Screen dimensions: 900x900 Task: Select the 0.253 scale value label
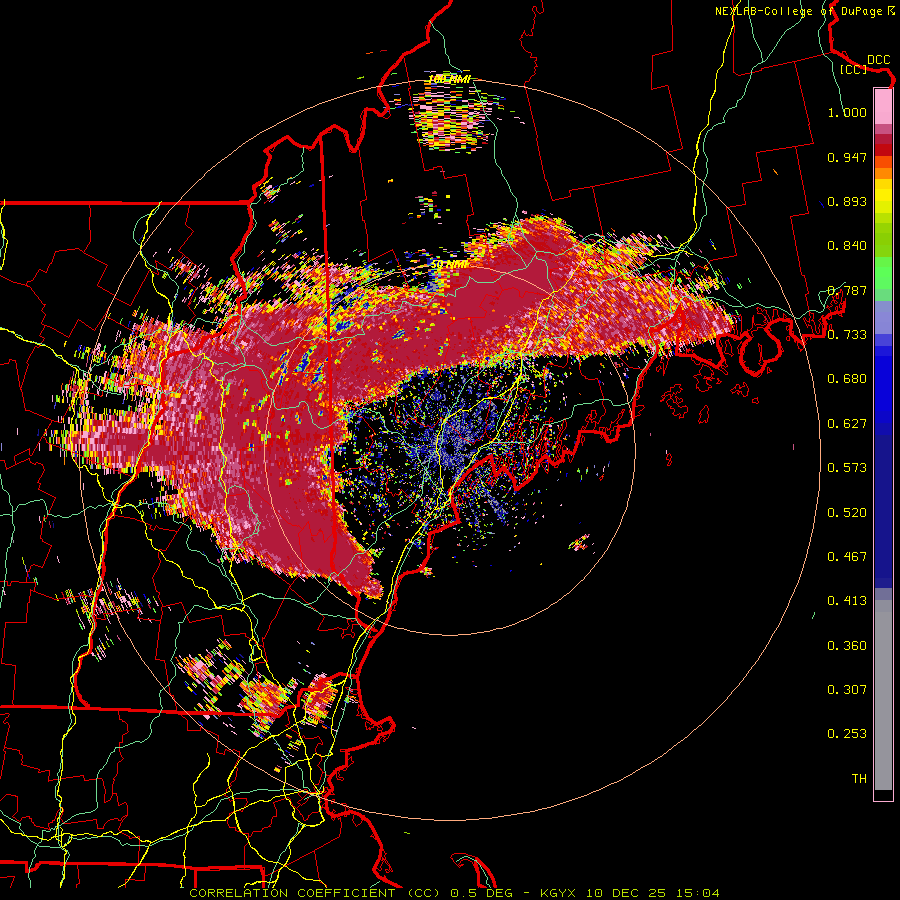(x=847, y=734)
